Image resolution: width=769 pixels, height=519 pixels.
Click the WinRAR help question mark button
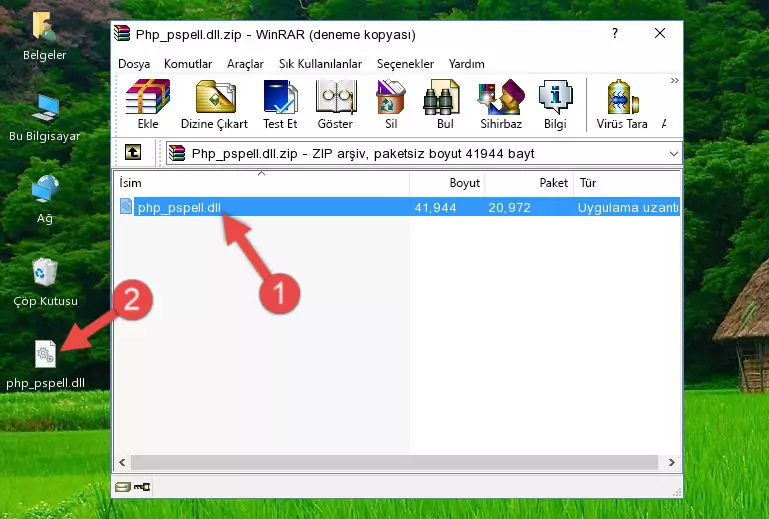tap(615, 33)
